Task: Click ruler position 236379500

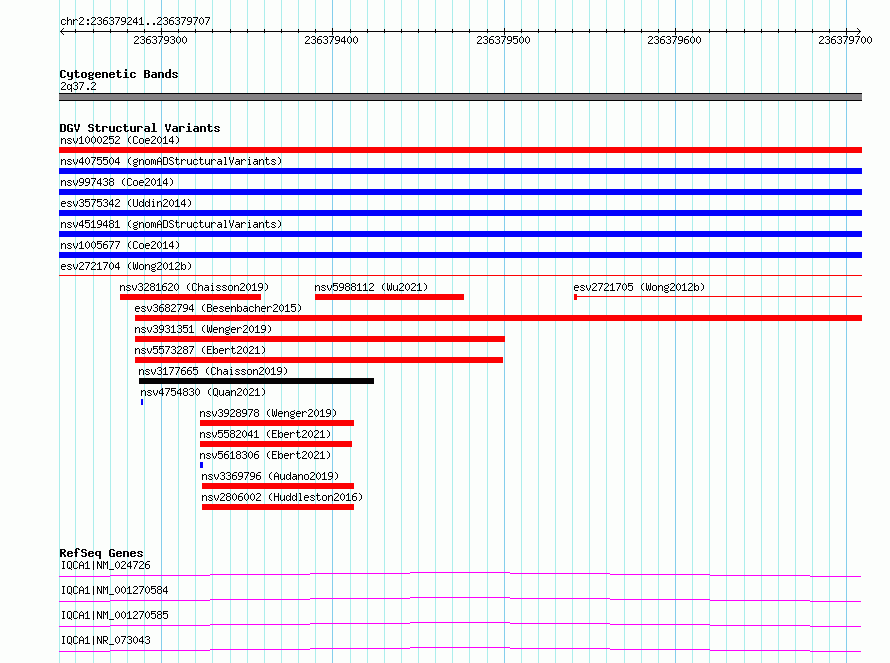Action: 503,40
